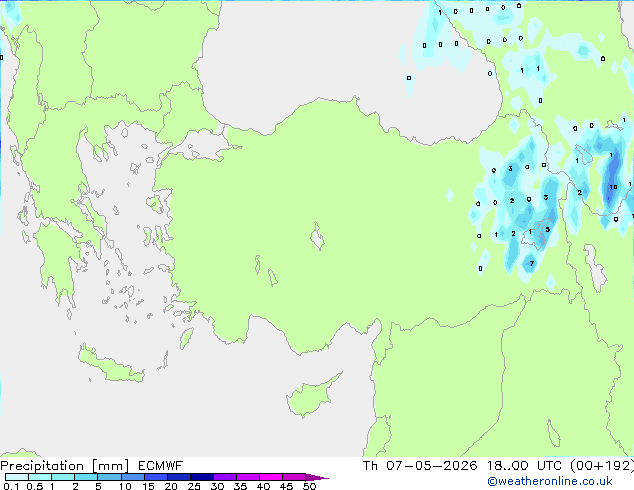Click the purple arrow tip past 50
This screenshot has width=634, height=490.
317,477
